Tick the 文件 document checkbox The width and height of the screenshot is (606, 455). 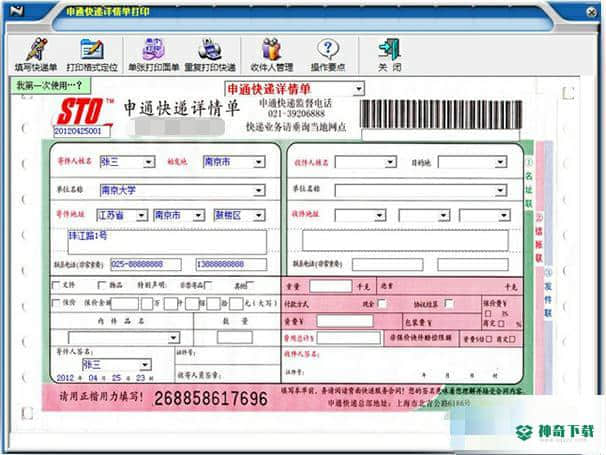point(56,285)
